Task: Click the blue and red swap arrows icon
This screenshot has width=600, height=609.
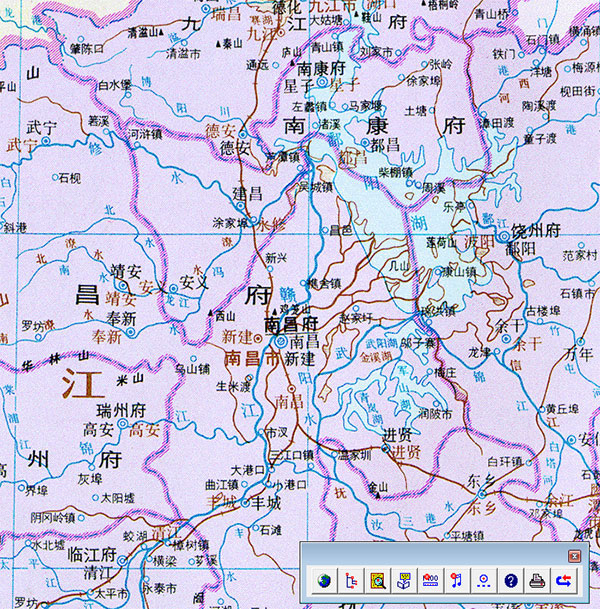Action: pos(563,579)
